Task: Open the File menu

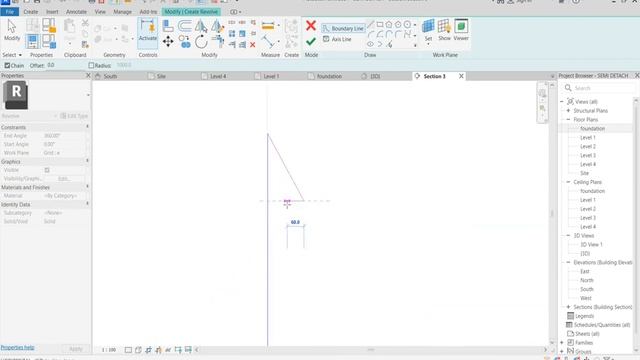Action: point(10,12)
